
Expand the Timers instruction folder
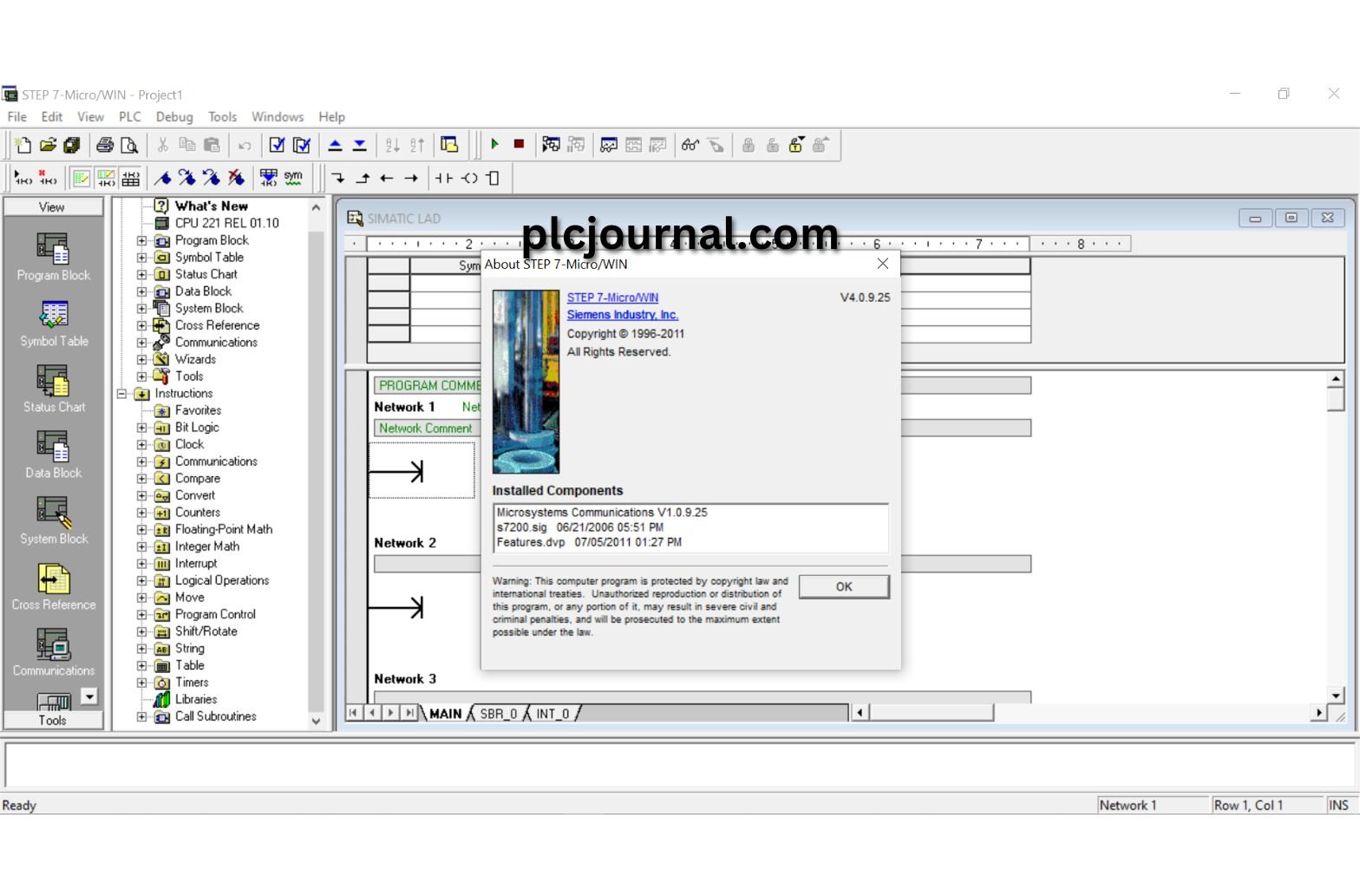pos(142,683)
